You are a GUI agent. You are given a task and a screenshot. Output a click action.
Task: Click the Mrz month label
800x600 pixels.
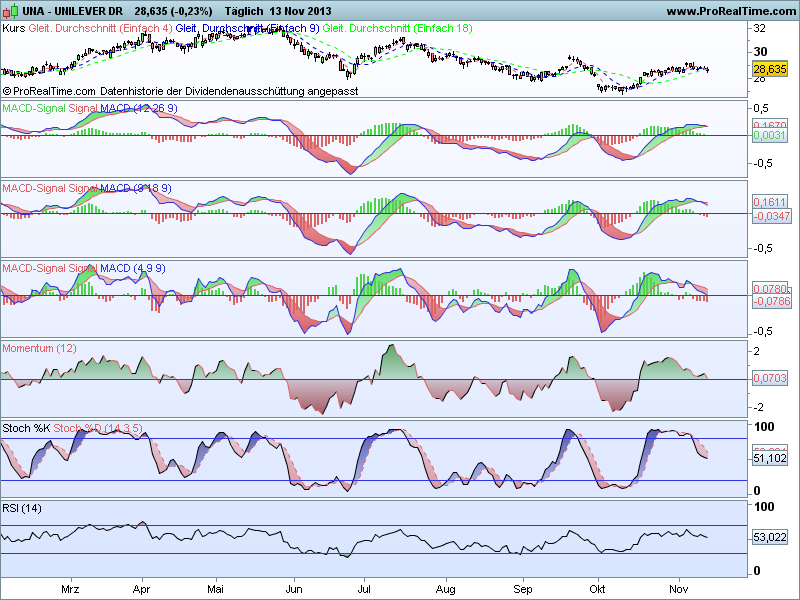(70, 589)
